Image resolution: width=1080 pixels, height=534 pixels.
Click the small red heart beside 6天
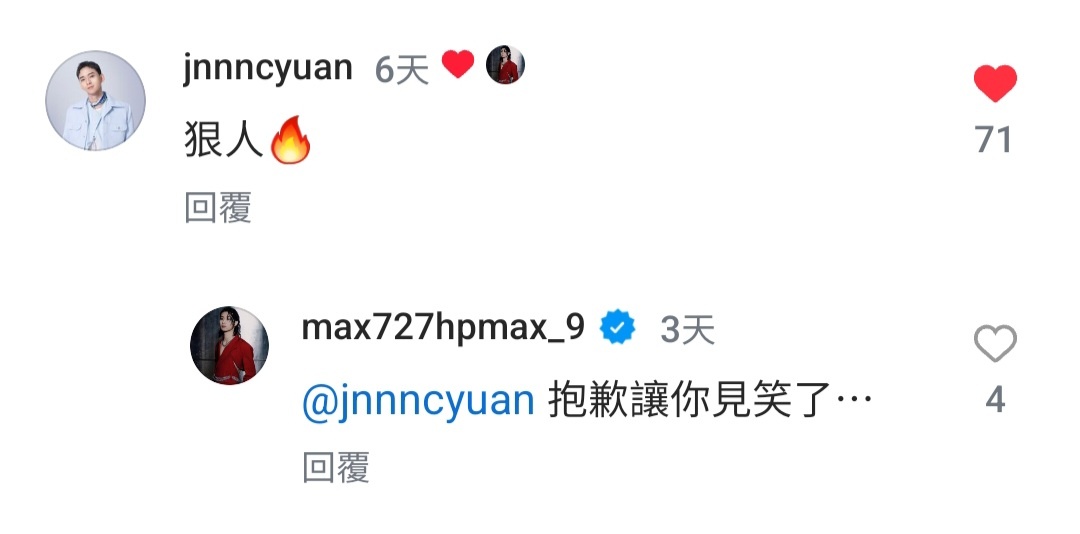pos(458,65)
